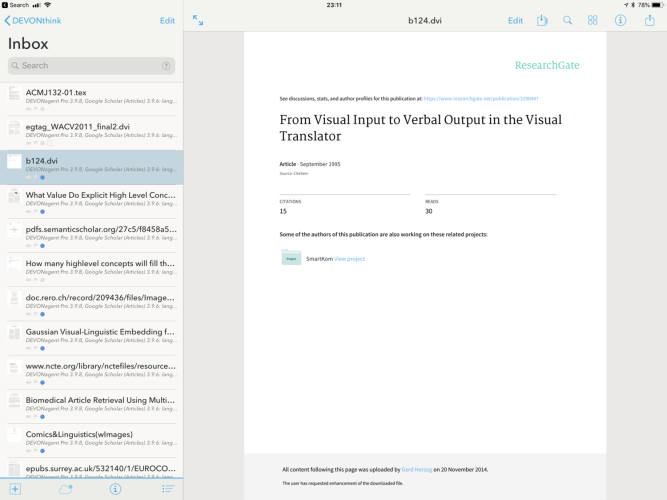Viewport: 667px width, 500px height.
Task: Tap the share icon at top right
Action: (649, 20)
